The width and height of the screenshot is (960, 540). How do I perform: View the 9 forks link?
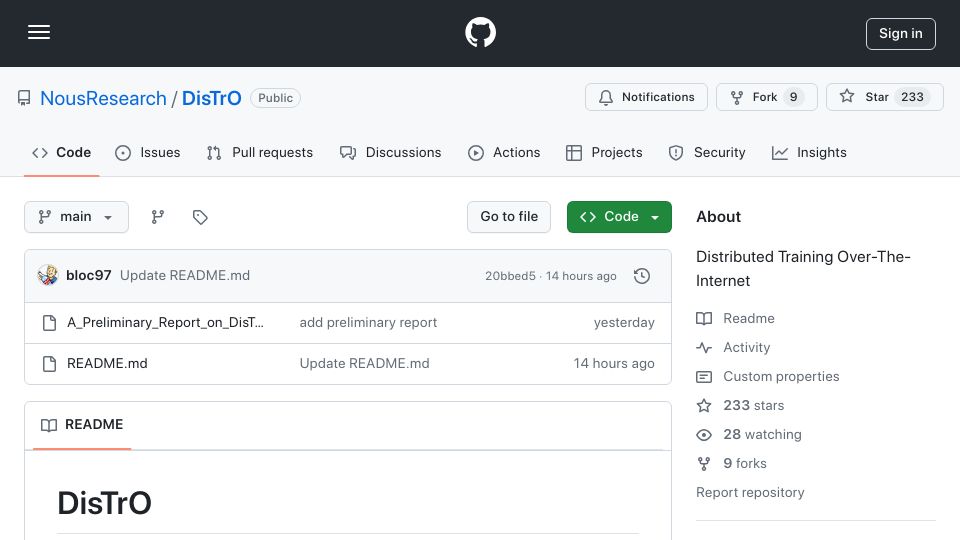732,463
